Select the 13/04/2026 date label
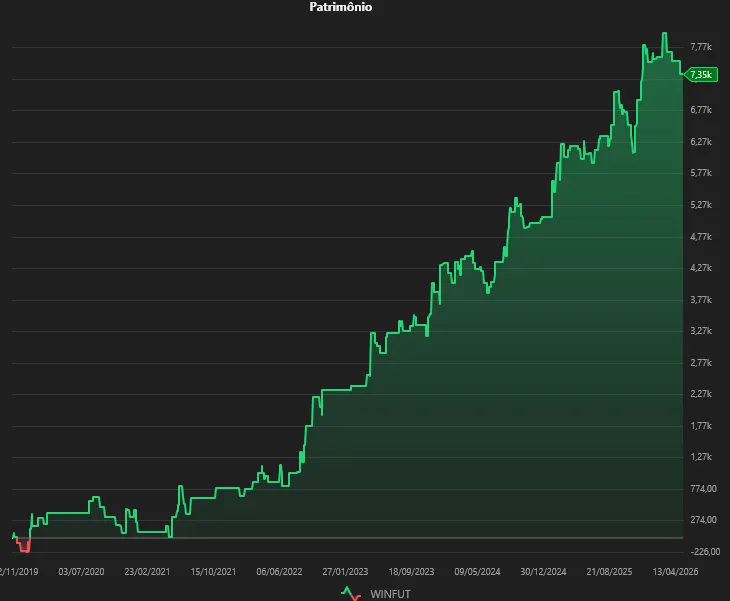 click(x=676, y=572)
